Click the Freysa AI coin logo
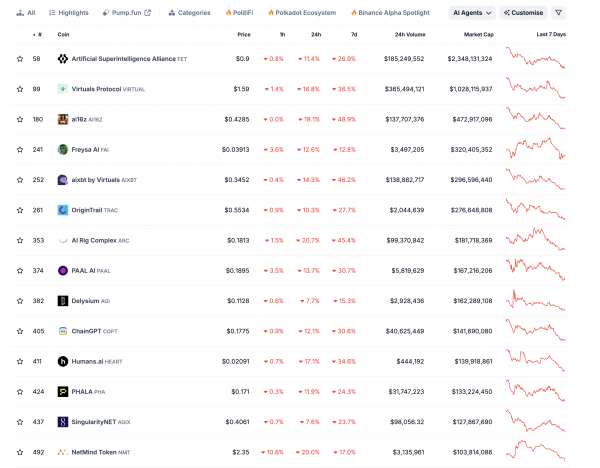The width and height of the screenshot is (600, 468). [x=63, y=150]
